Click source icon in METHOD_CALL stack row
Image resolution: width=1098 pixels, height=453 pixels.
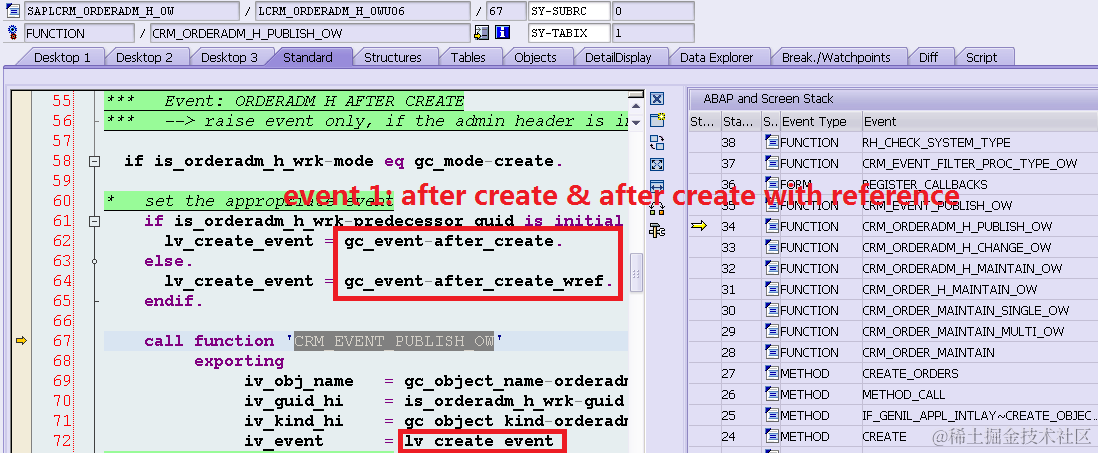coord(772,394)
